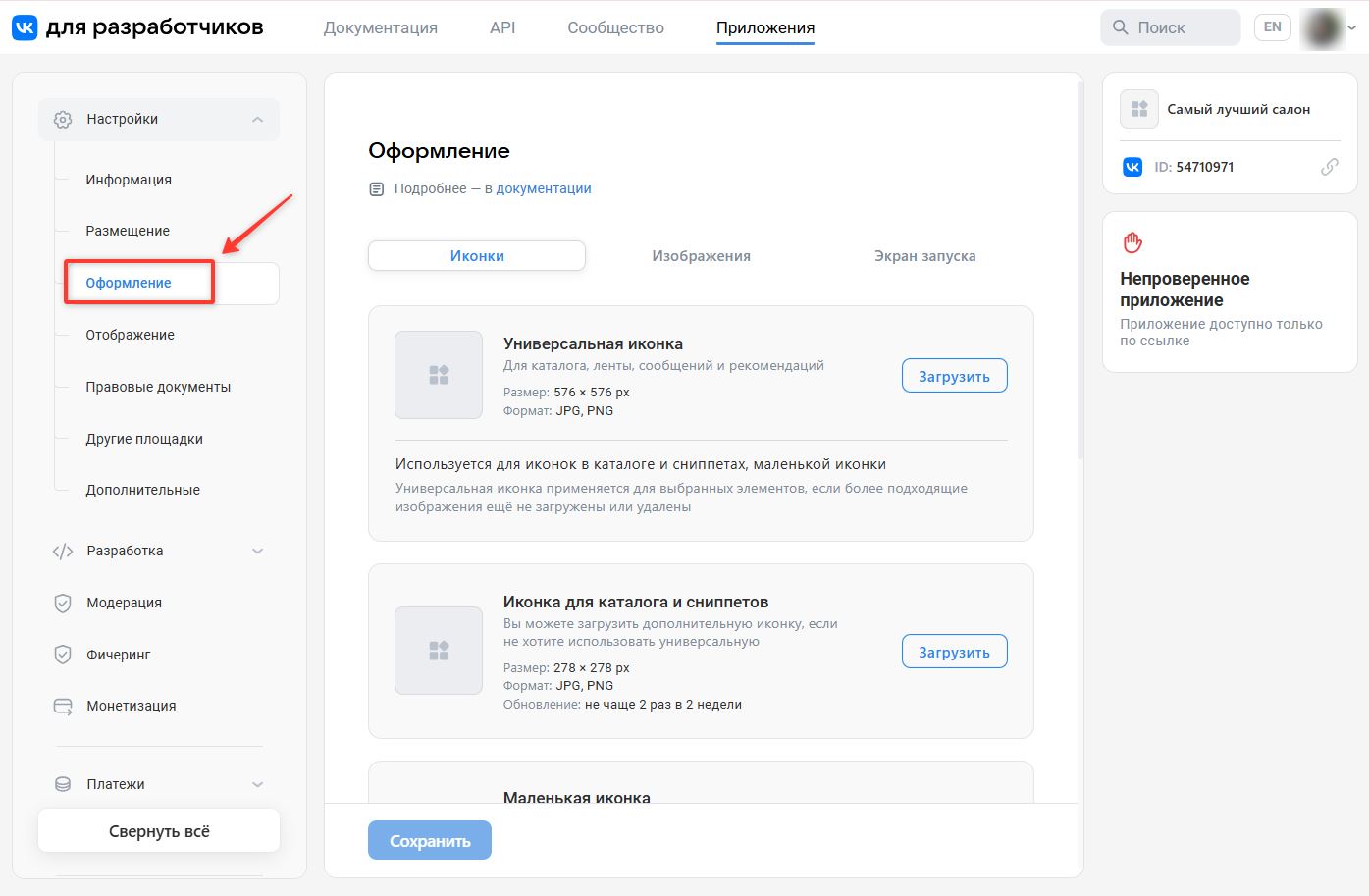Image resolution: width=1369 pixels, height=896 pixels.
Task: Select Оформление in the settings tree
Action: coord(129,283)
